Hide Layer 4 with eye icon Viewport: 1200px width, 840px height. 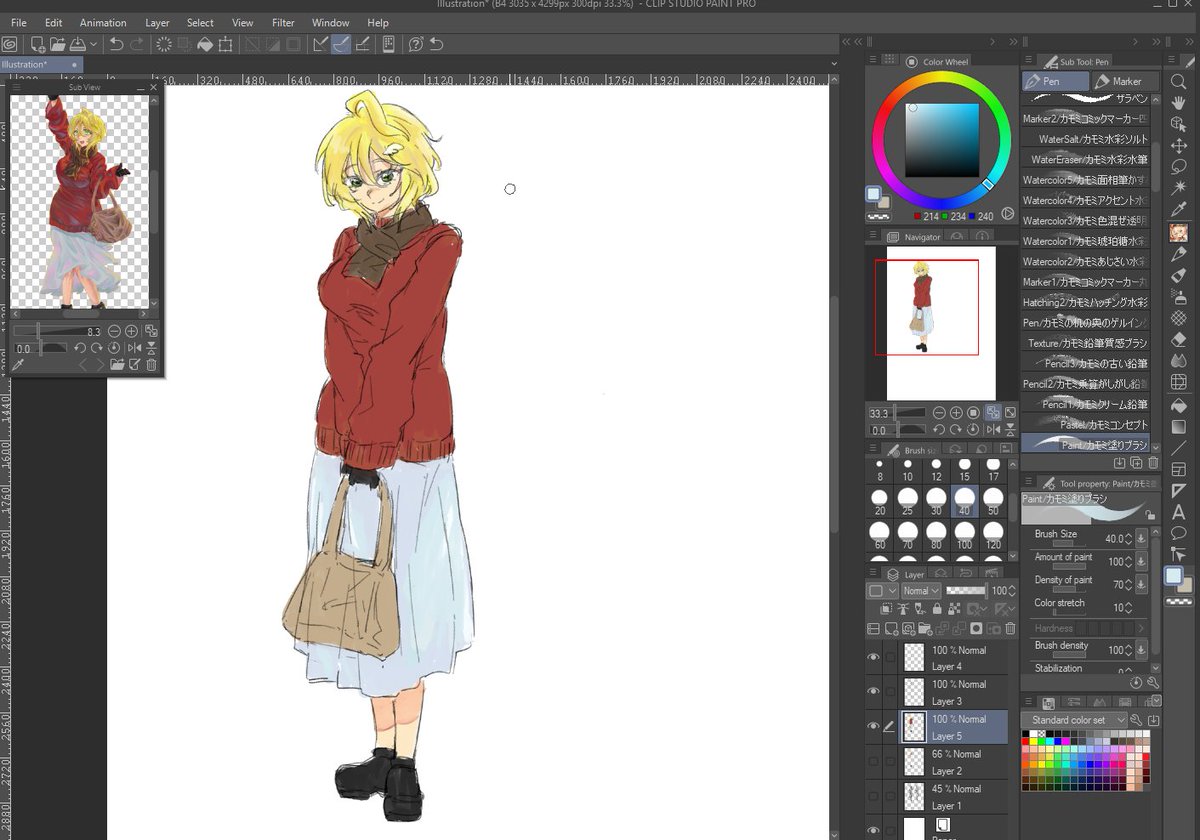pyautogui.click(x=874, y=657)
